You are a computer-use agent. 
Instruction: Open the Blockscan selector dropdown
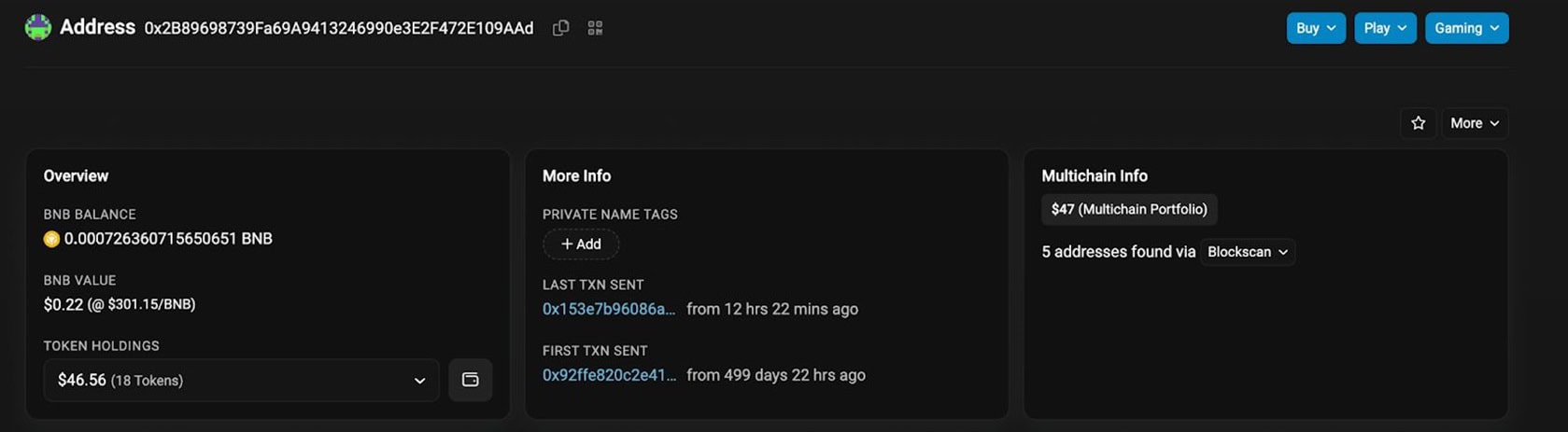click(x=1247, y=252)
